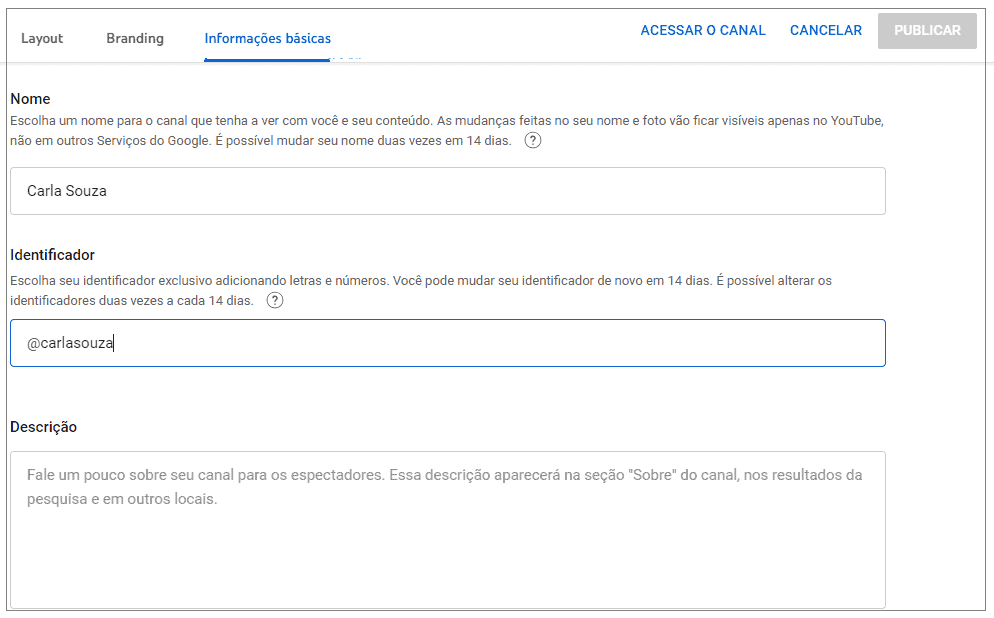Open the Layout tab
Screen dimensions: 994x618
tap(42, 39)
